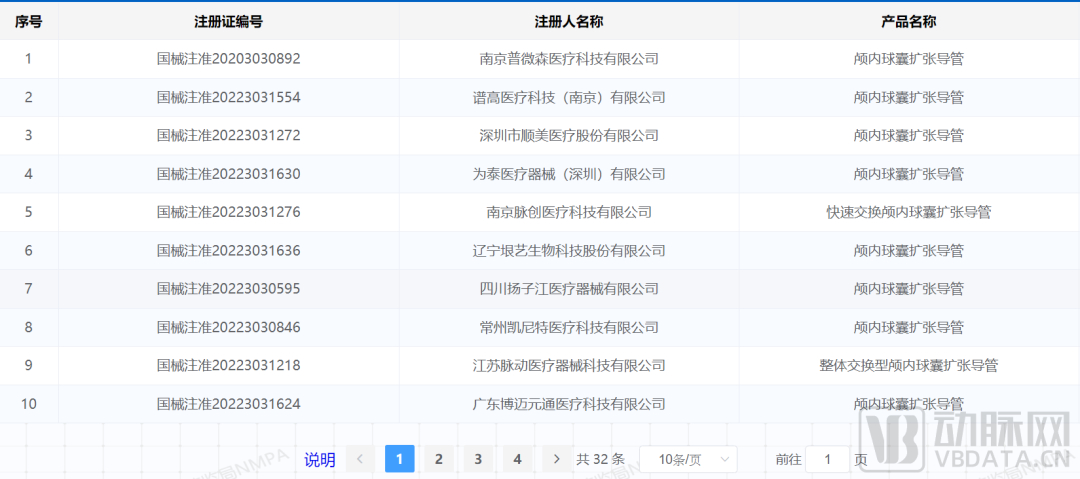The width and height of the screenshot is (1080, 479).
Task: Click 深圳市顺美医疗股份有限公司 cell
Action: 568,136
